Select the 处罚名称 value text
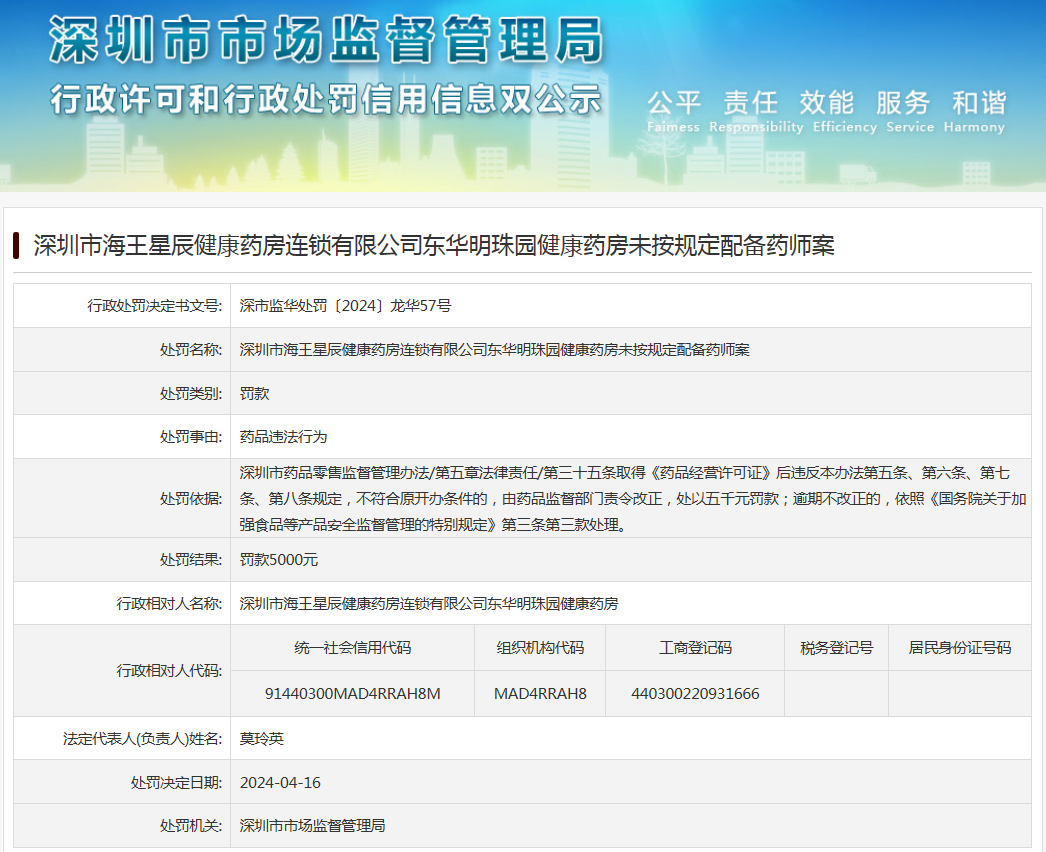Screen dimensions: 1046x852 tap(494, 350)
